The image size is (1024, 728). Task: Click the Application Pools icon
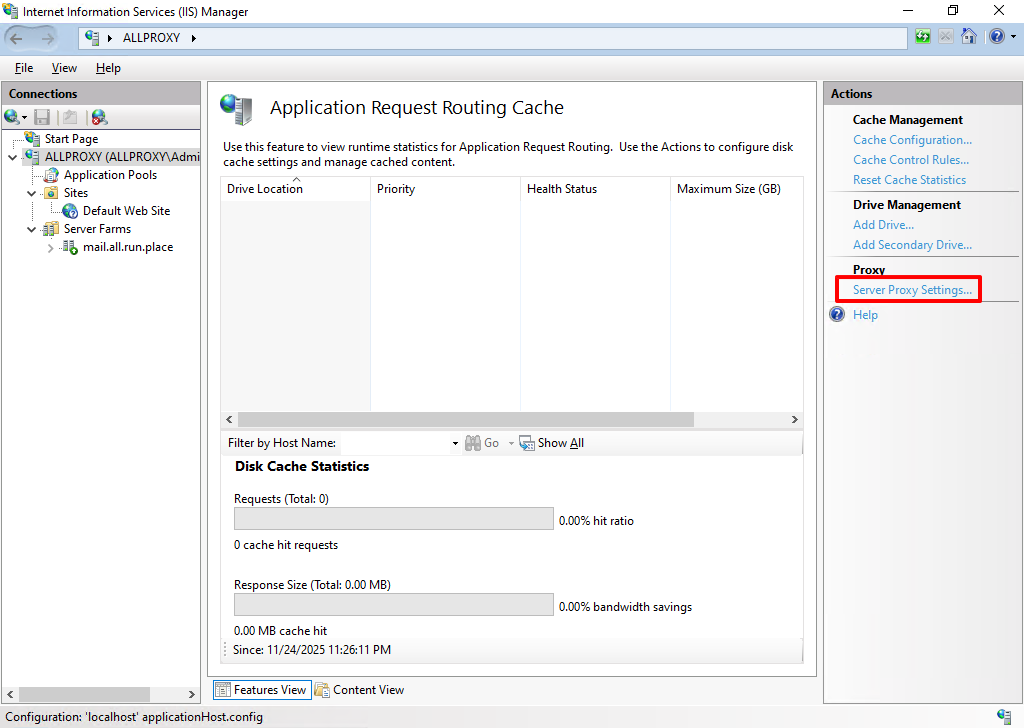51,175
